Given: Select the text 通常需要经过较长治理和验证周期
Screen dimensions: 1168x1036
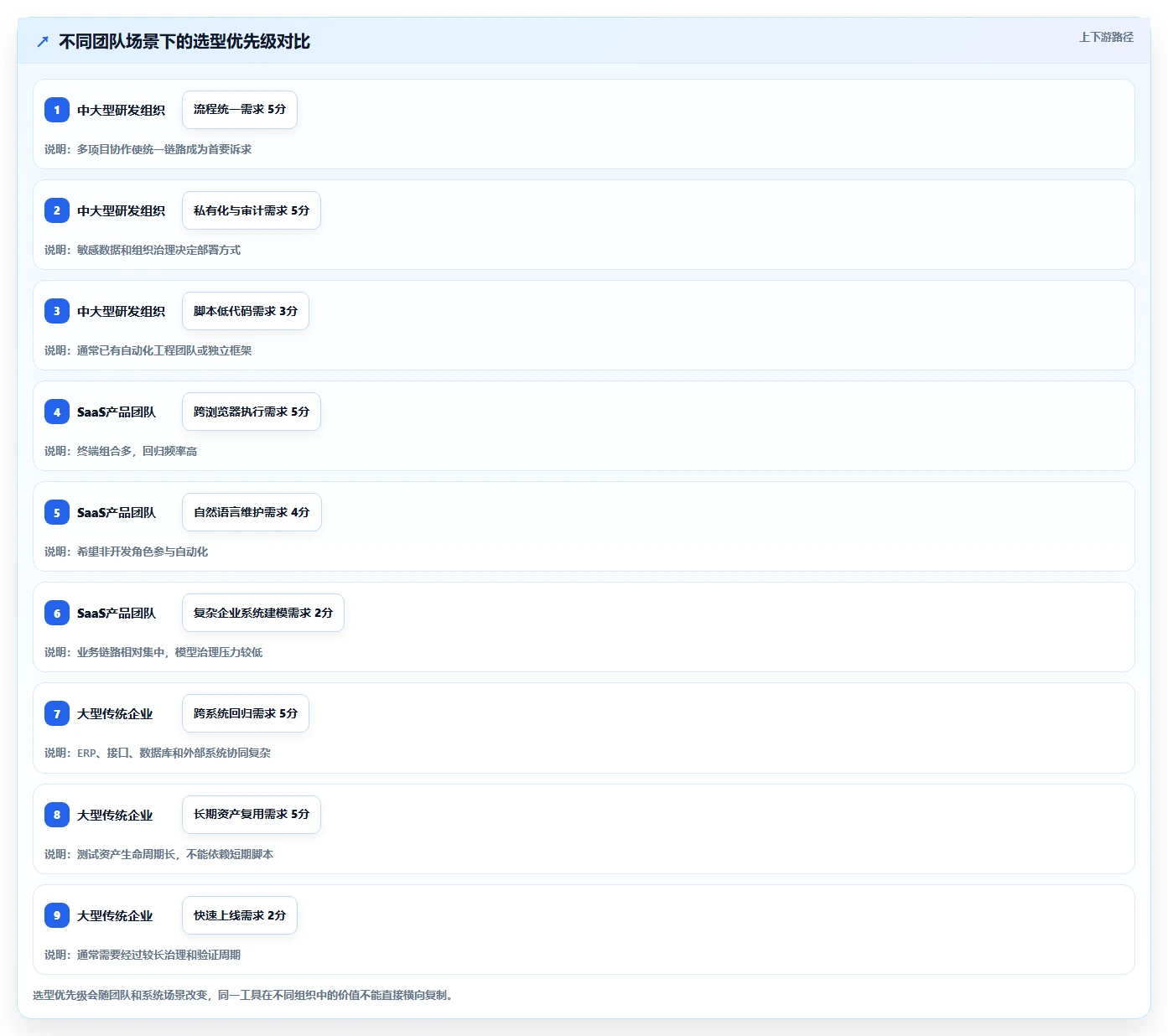Looking at the screenshot, I should coord(158,955).
